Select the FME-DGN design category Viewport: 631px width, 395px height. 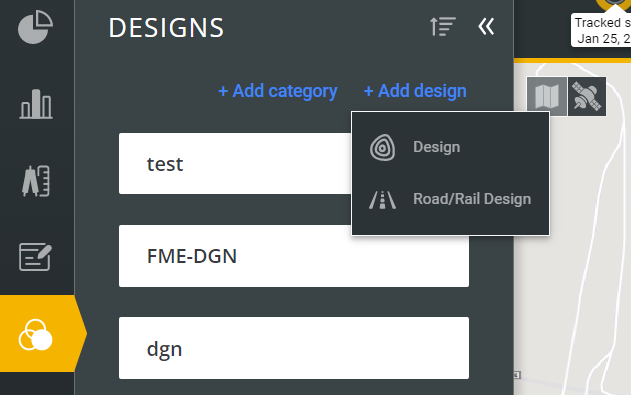(x=294, y=256)
